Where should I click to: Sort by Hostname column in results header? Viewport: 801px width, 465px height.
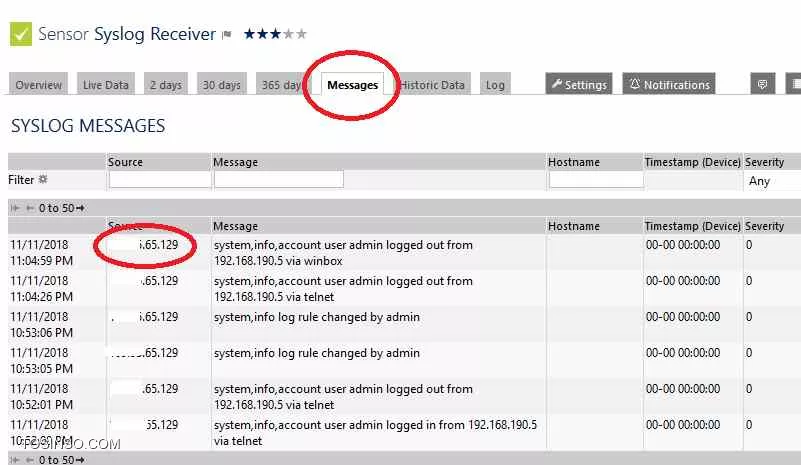(574, 226)
